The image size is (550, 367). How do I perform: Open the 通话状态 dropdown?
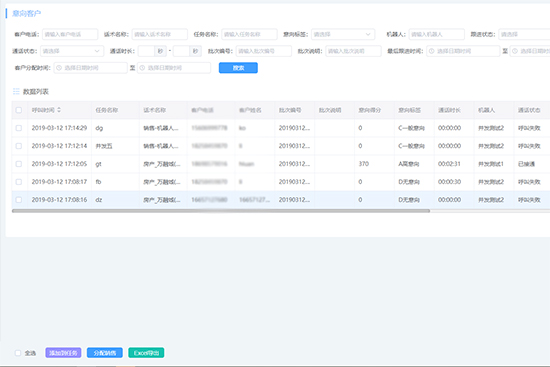(x=72, y=51)
